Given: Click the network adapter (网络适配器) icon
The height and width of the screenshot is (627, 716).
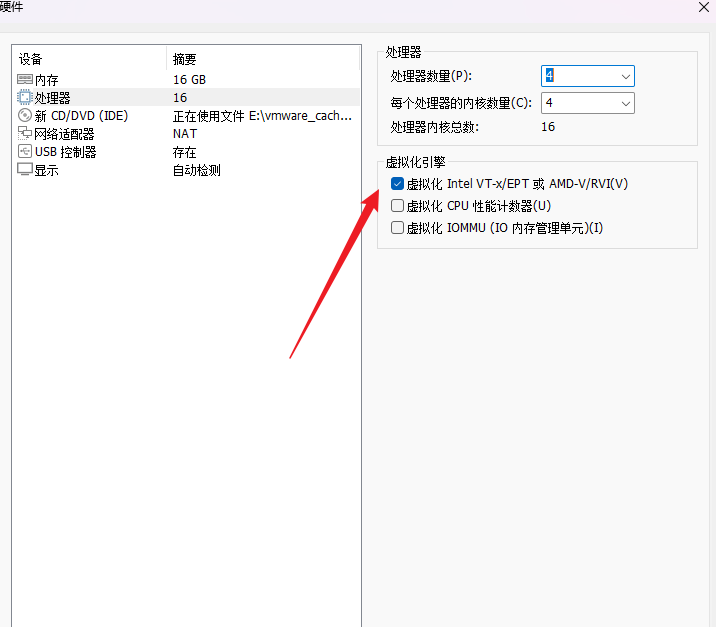Looking at the screenshot, I should coord(25,133).
